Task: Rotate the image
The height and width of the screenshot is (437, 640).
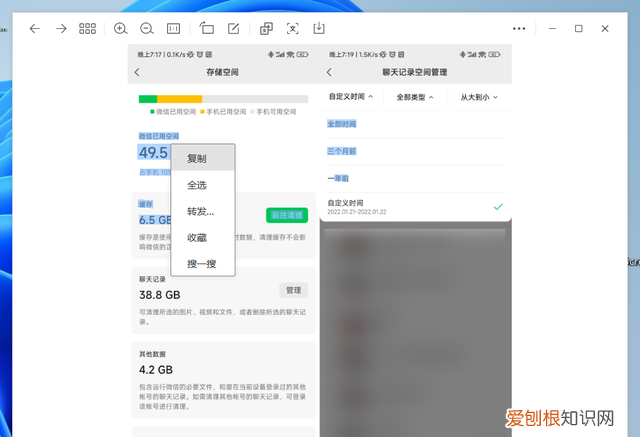Action: [x=207, y=28]
